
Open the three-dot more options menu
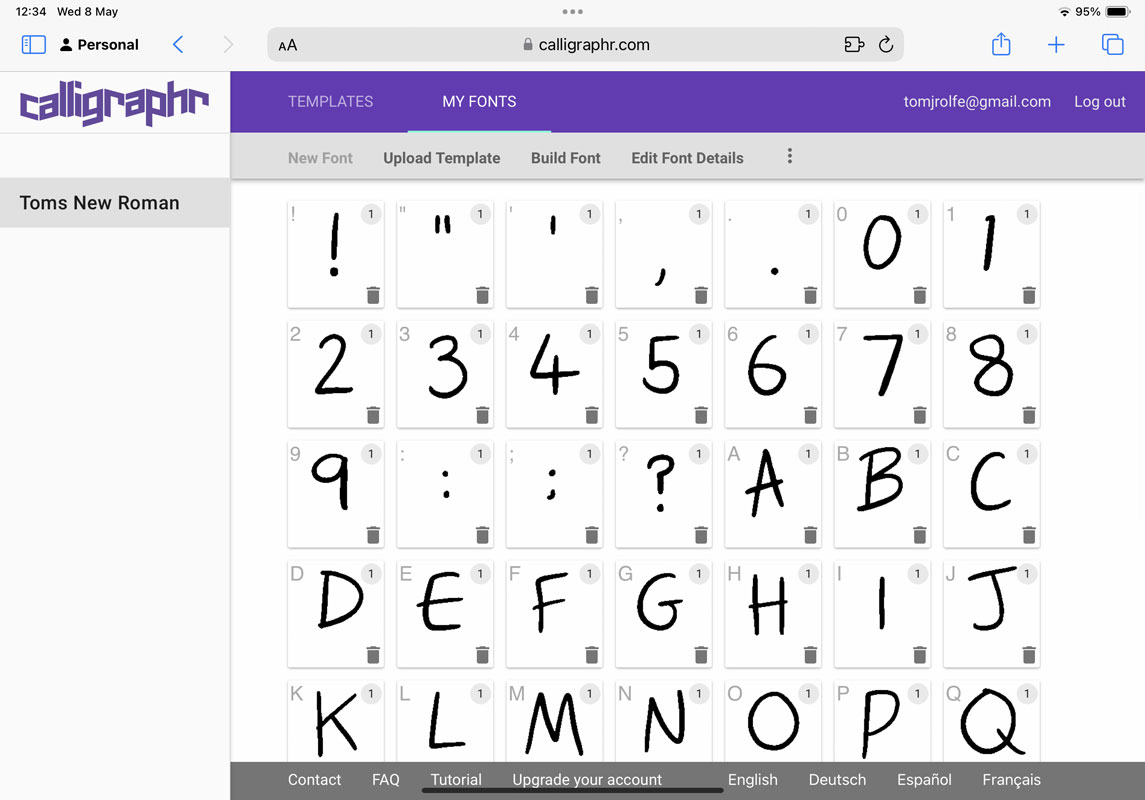point(789,156)
